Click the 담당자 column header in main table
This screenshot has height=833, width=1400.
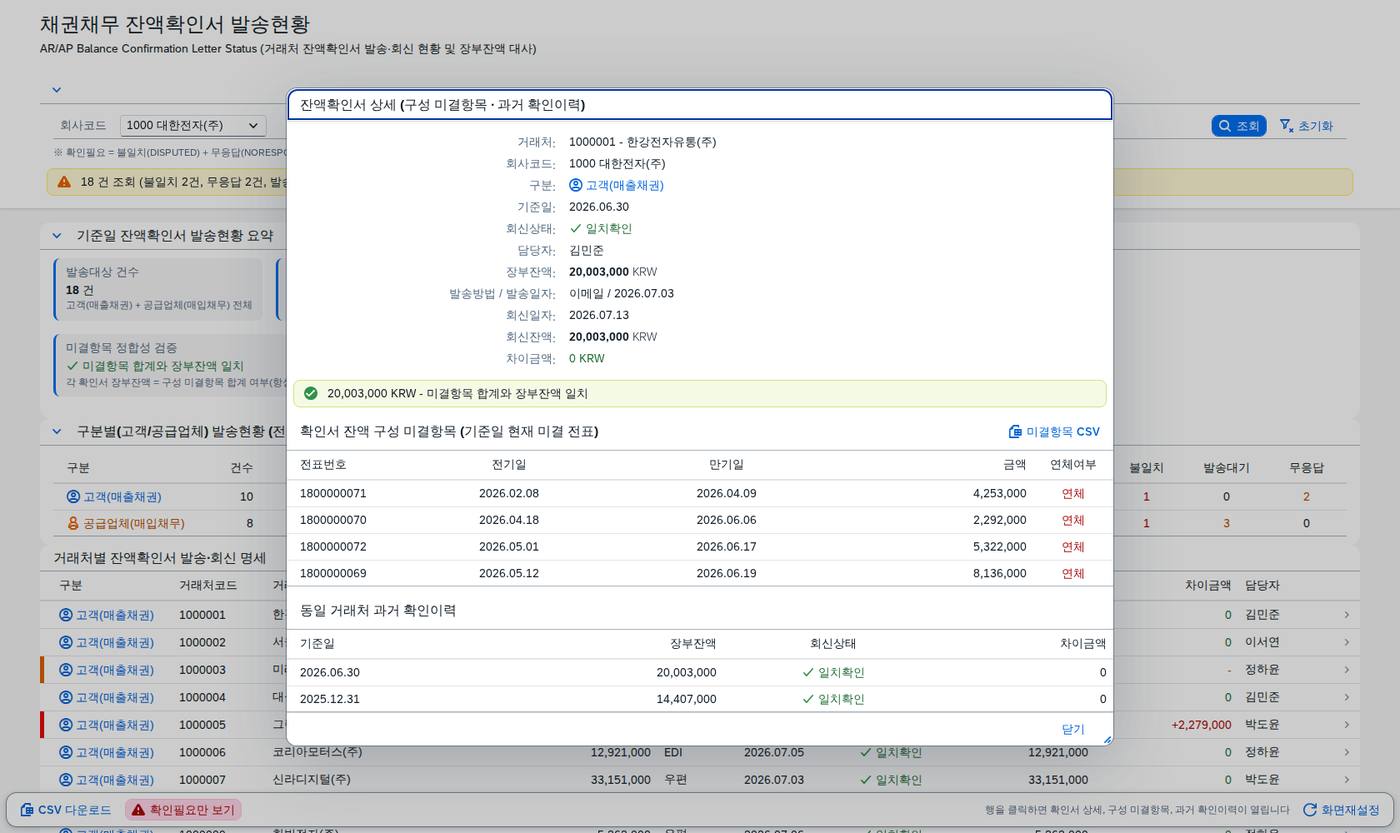[1262, 585]
